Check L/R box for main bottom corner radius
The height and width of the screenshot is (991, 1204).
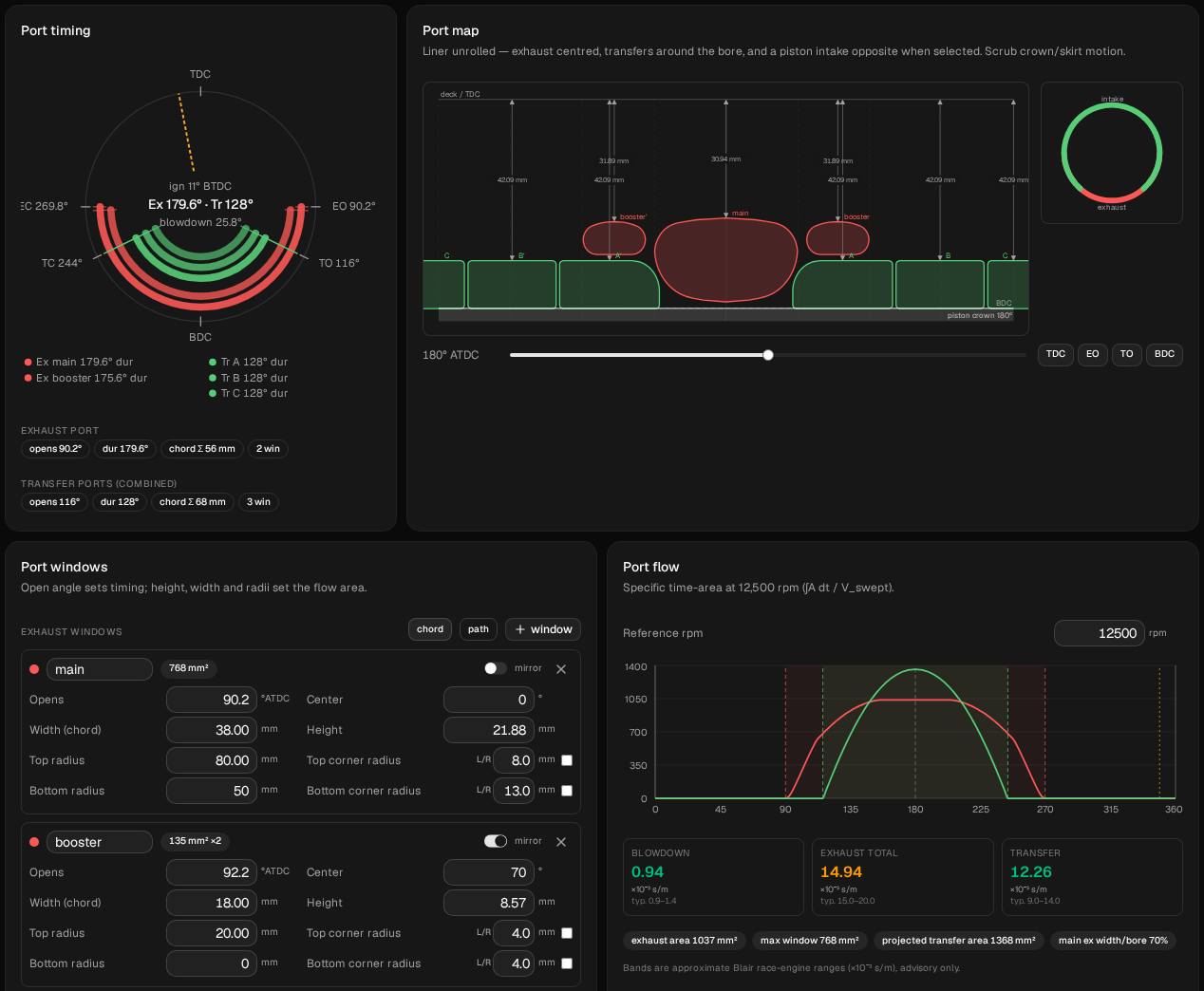(567, 791)
